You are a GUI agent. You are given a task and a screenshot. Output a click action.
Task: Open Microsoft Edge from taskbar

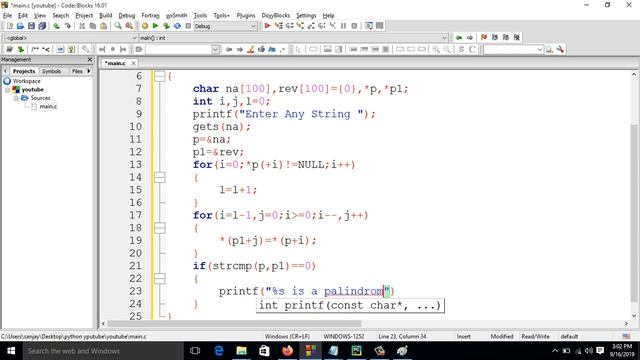click(x=219, y=351)
